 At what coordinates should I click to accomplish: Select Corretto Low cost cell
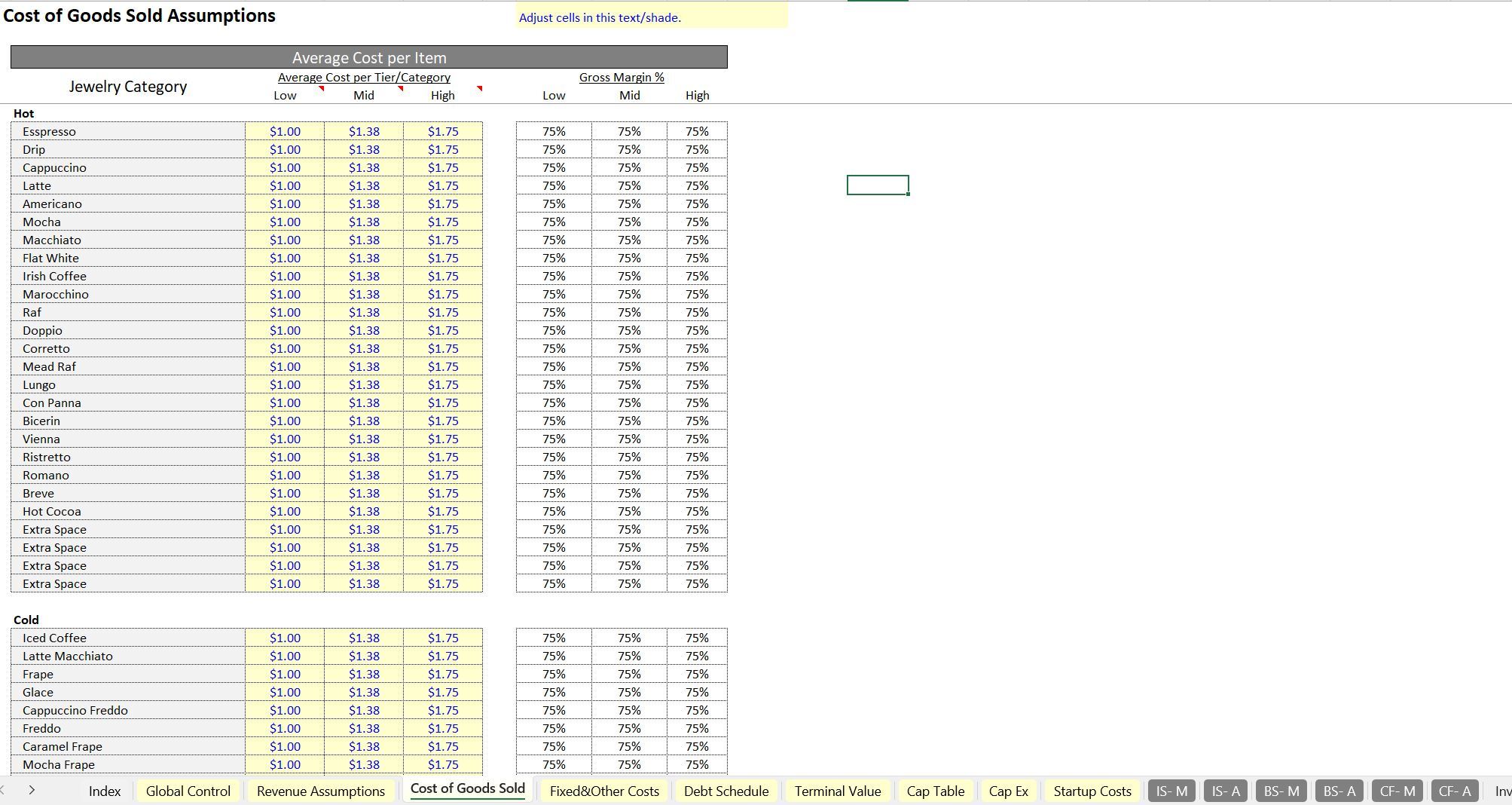pos(285,348)
